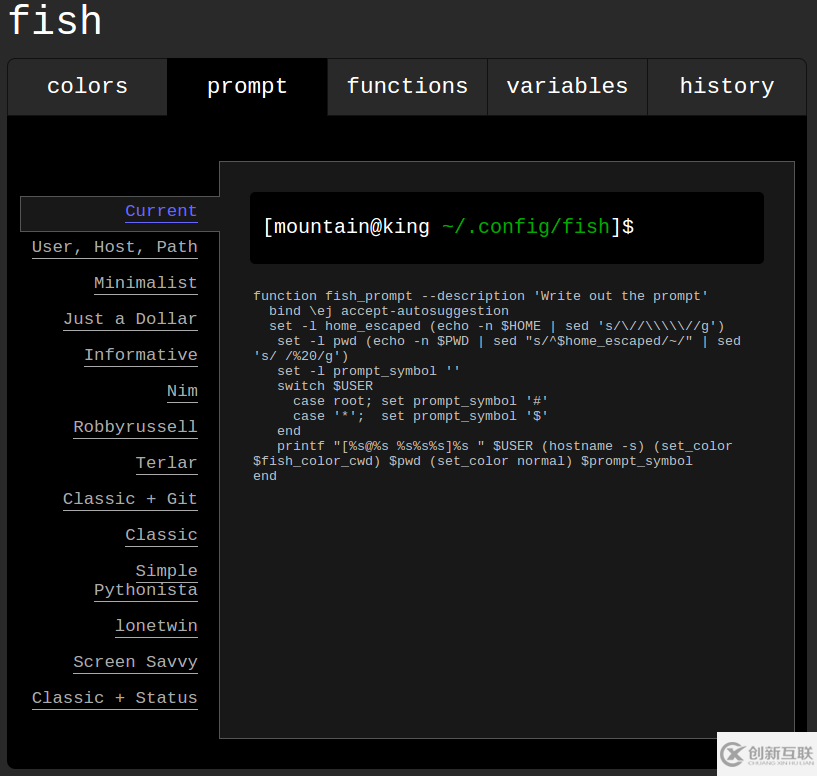Choose the Classic + Status prompt
This screenshot has height=776, width=817.
pyautogui.click(x=114, y=698)
